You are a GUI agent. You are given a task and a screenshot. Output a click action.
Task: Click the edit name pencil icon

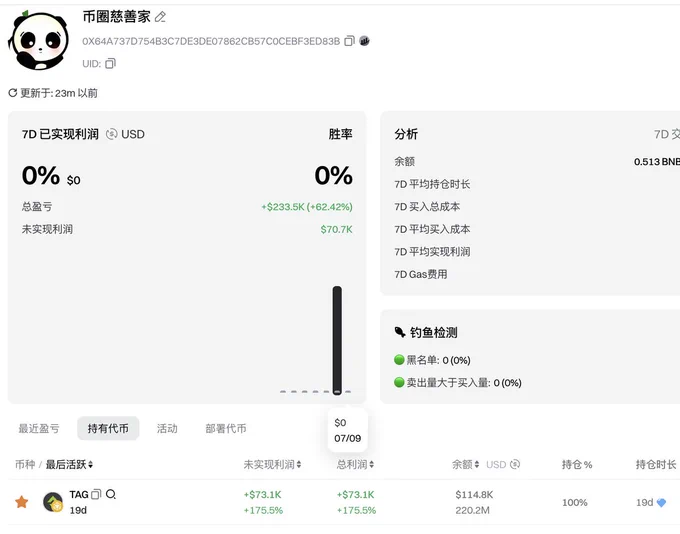point(160,17)
